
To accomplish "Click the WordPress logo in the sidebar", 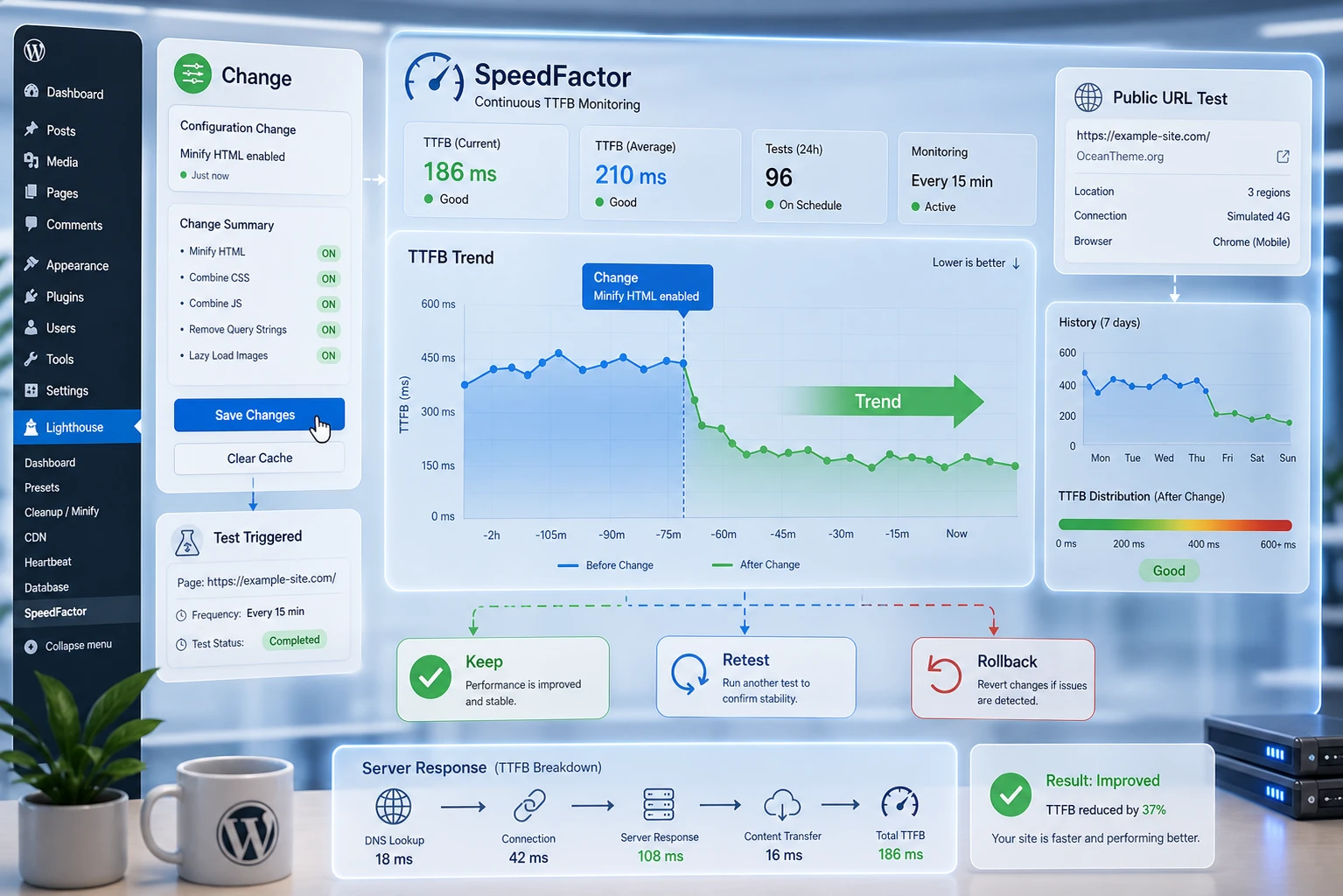I will [x=35, y=51].
